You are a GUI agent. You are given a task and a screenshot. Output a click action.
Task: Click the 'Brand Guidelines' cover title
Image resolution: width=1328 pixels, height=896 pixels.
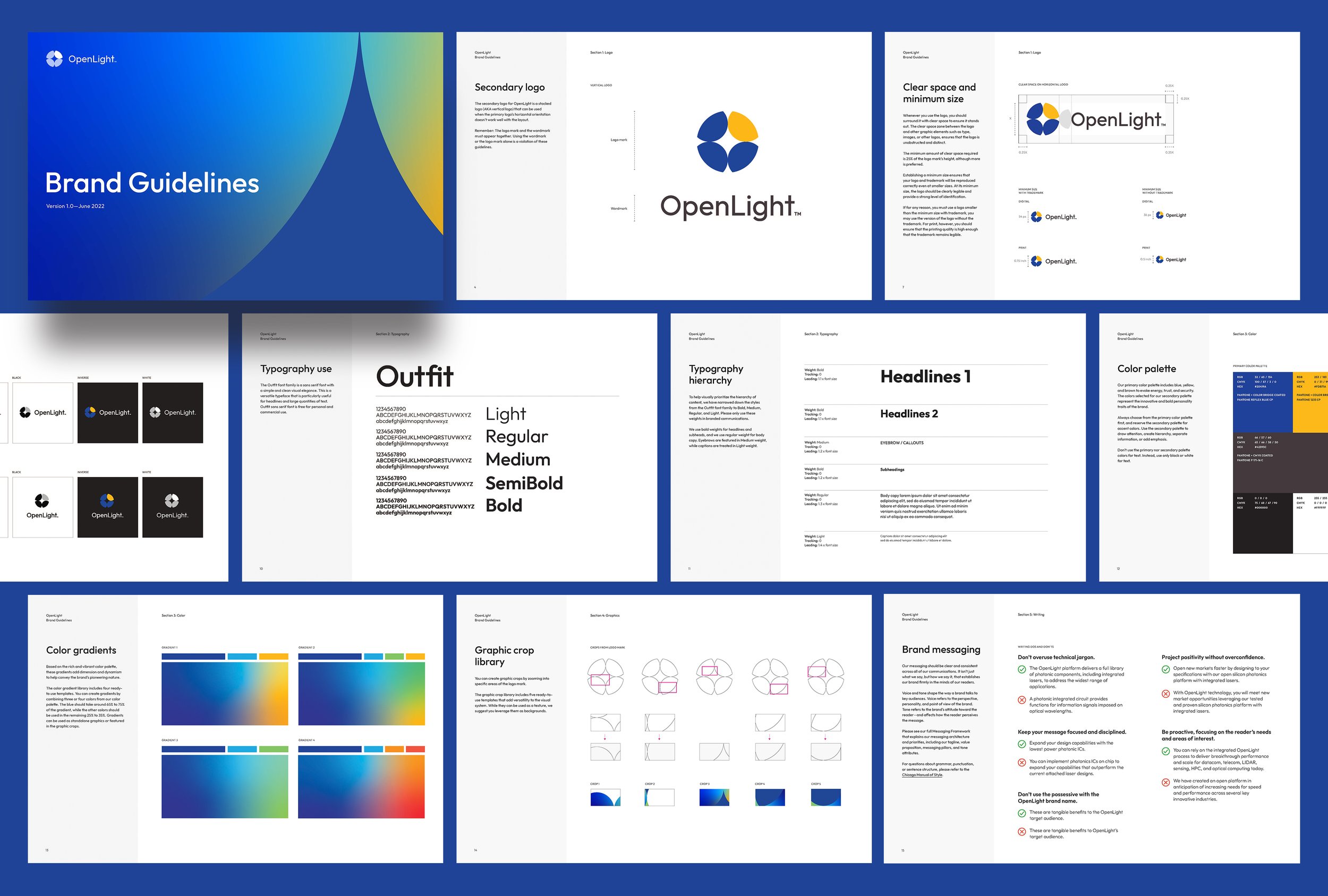point(152,183)
